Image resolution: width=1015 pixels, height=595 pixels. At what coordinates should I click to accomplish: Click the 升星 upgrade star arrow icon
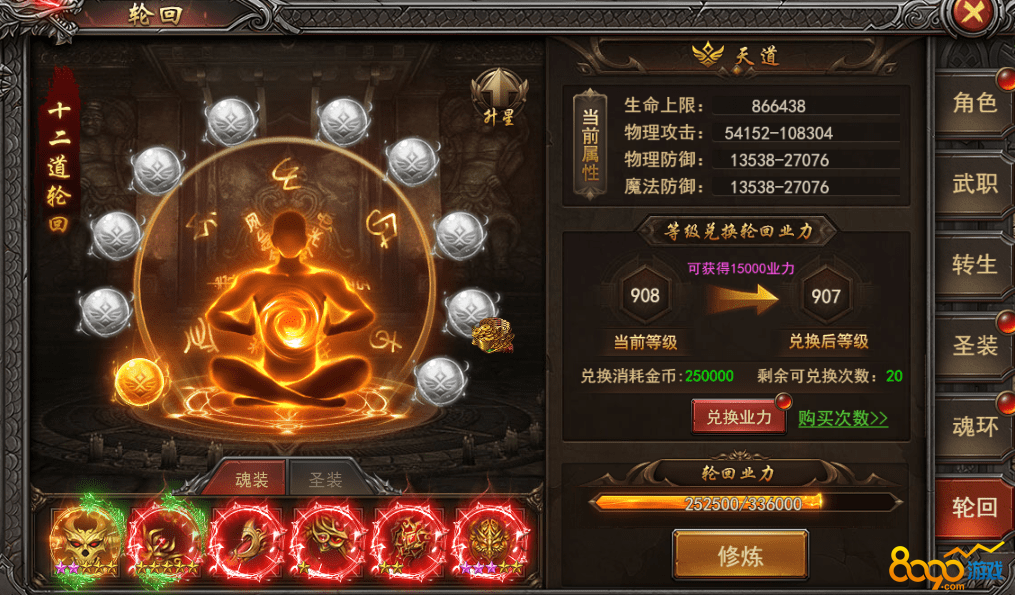click(498, 96)
